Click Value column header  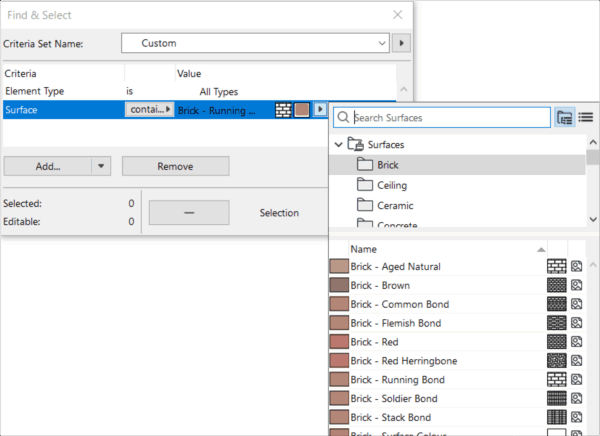[x=286, y=73]
